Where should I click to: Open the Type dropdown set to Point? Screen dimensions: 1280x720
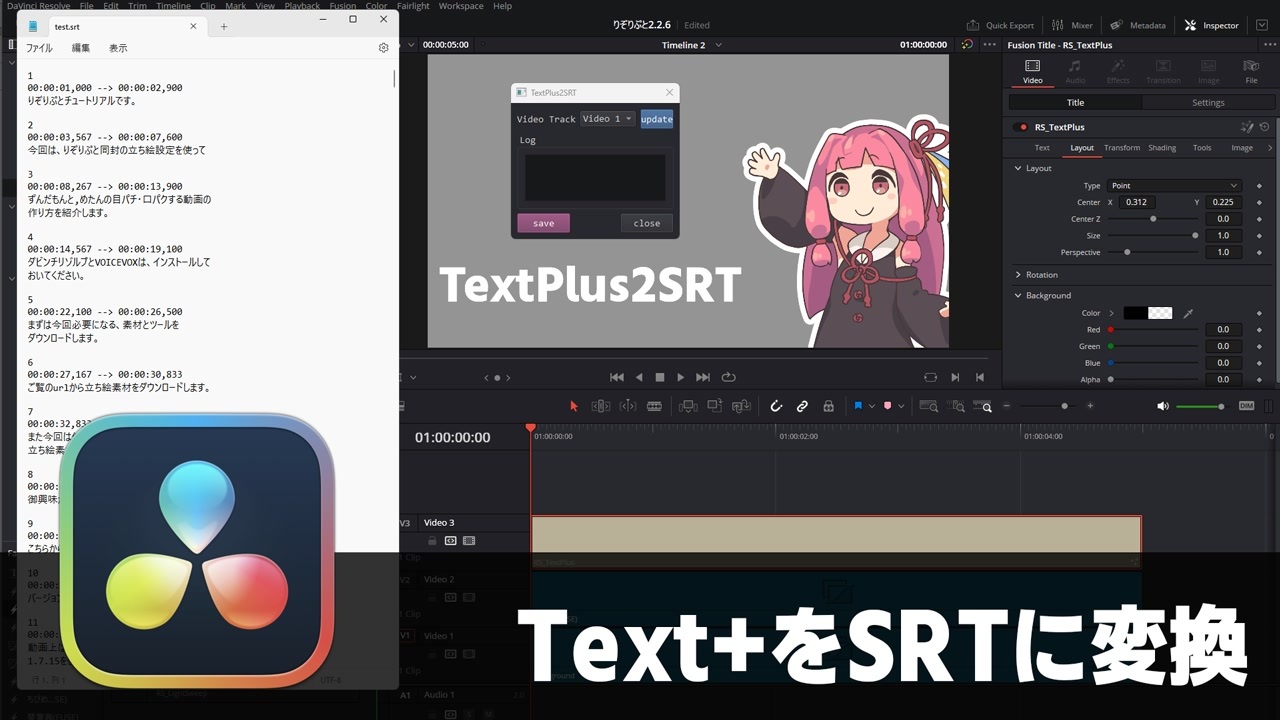click(1173, 185)
